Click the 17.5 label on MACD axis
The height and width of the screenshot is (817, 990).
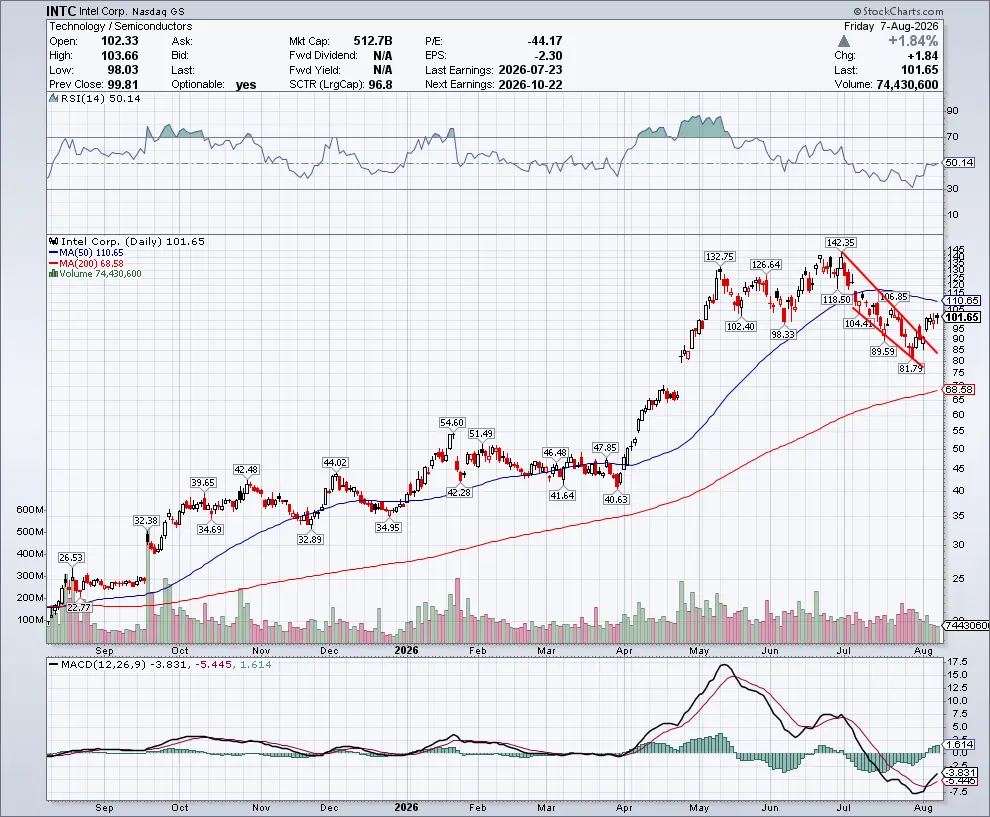pos(958,662)
